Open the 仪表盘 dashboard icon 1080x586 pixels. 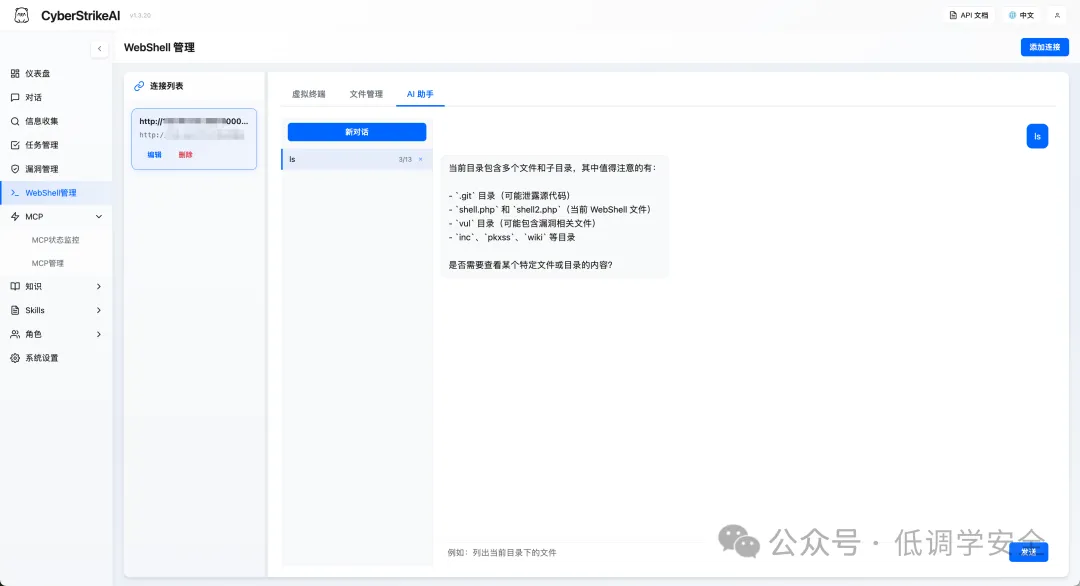[15, 74]
